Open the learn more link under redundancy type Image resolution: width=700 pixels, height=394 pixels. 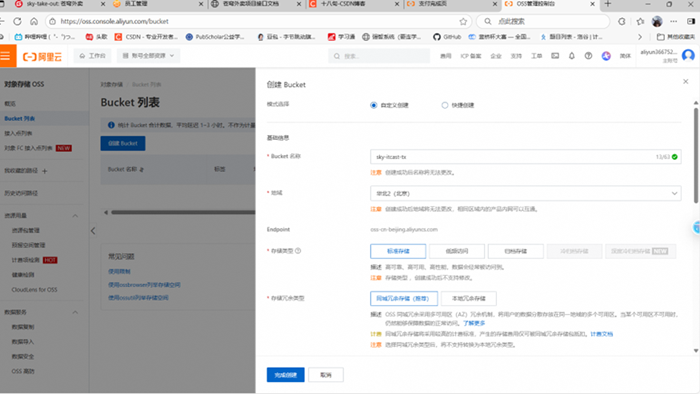[474, 323]
